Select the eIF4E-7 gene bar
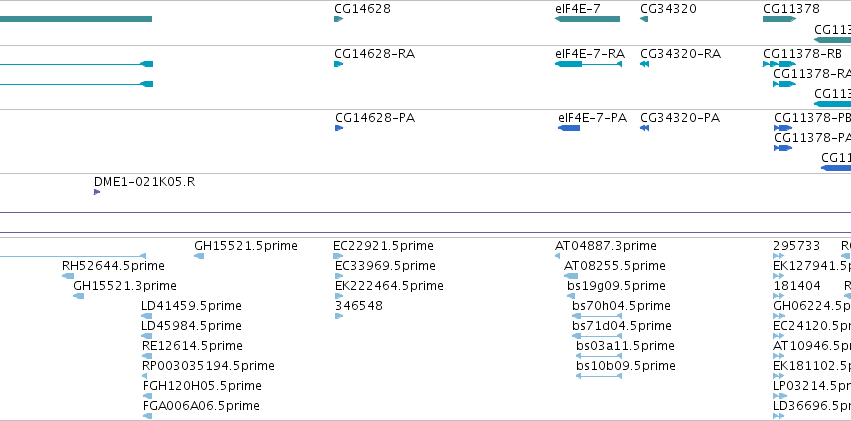851x421 pixels. [587, 19]
